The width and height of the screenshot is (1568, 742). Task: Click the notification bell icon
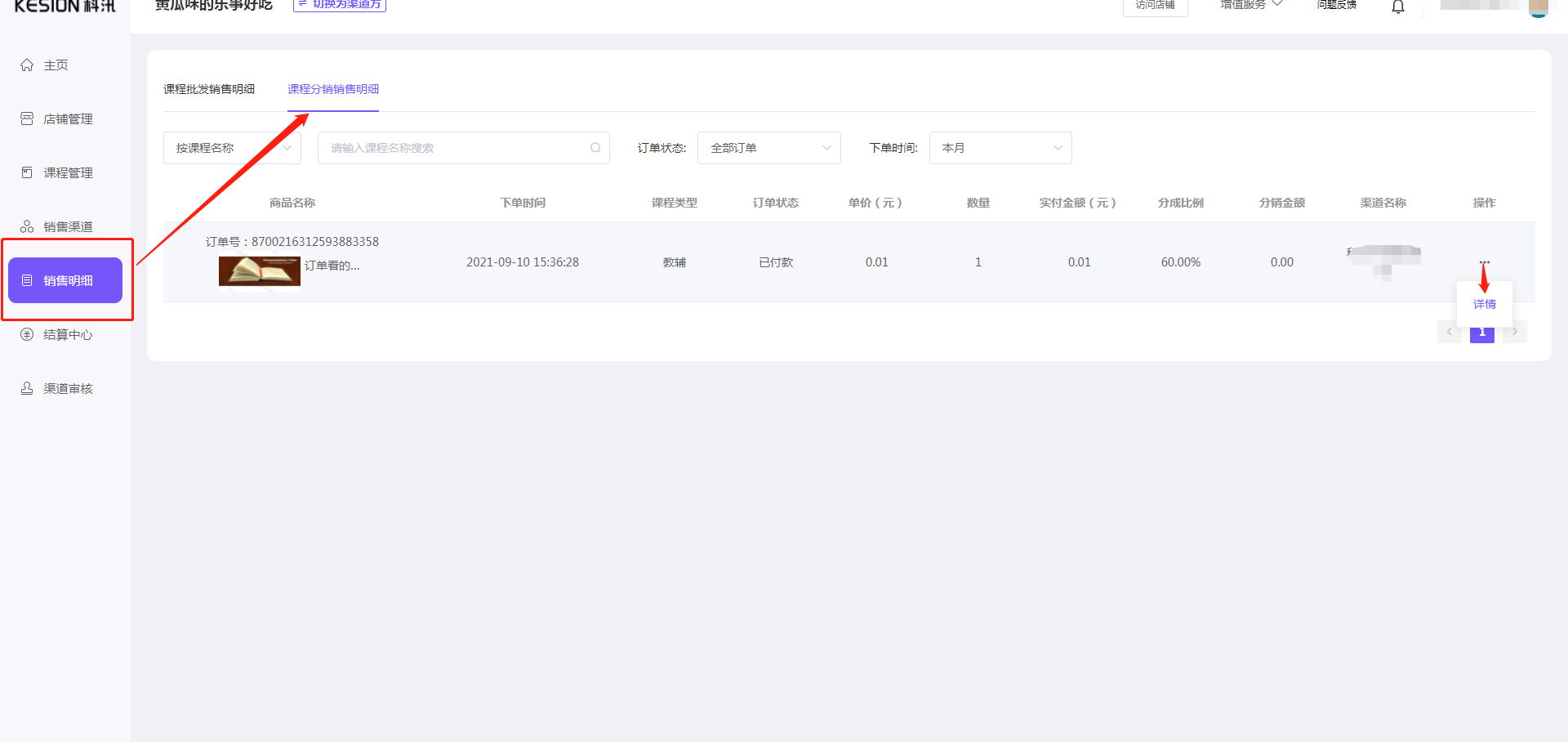(1397, 7)
